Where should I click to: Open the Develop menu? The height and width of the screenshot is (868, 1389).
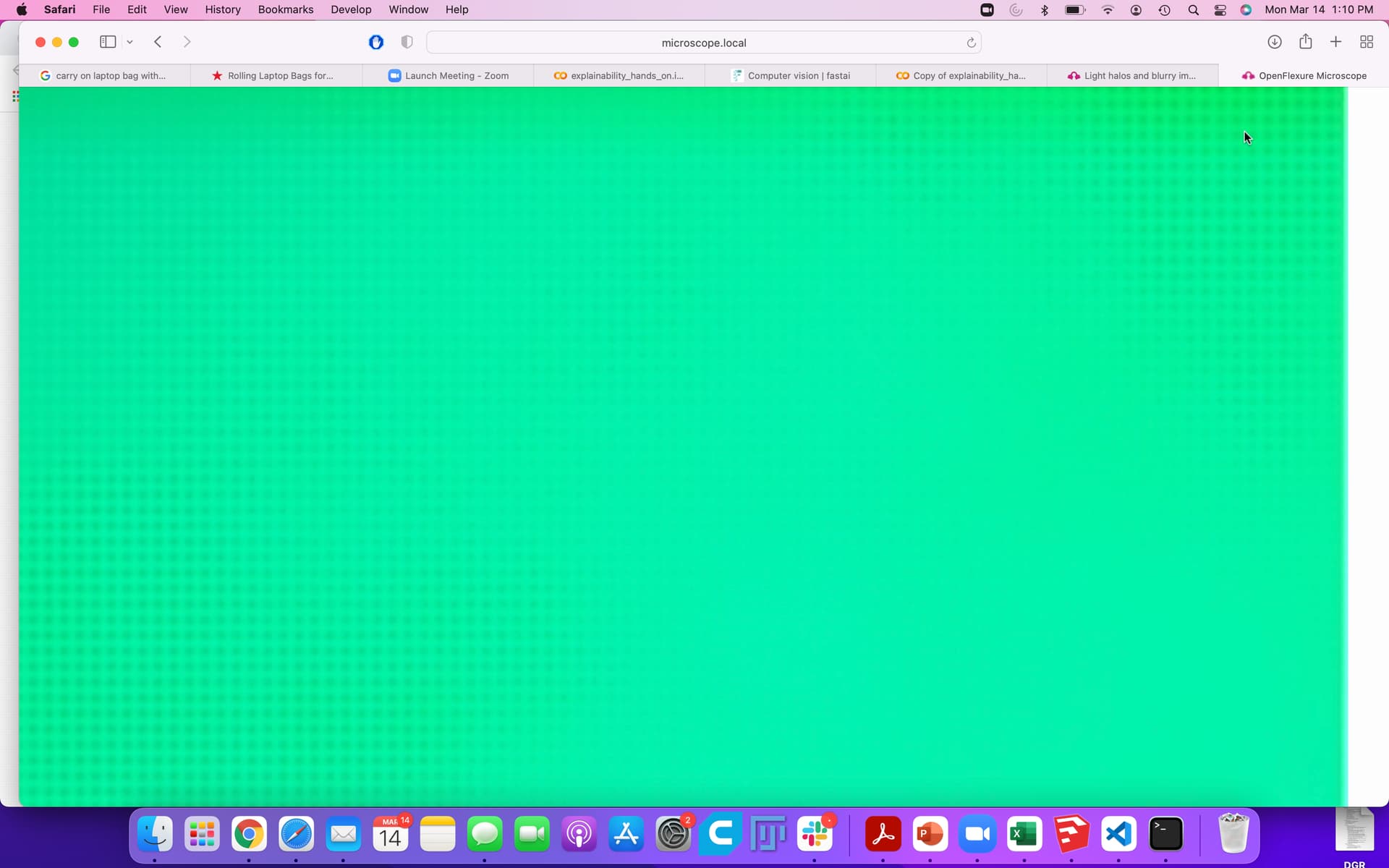(351, 9)
